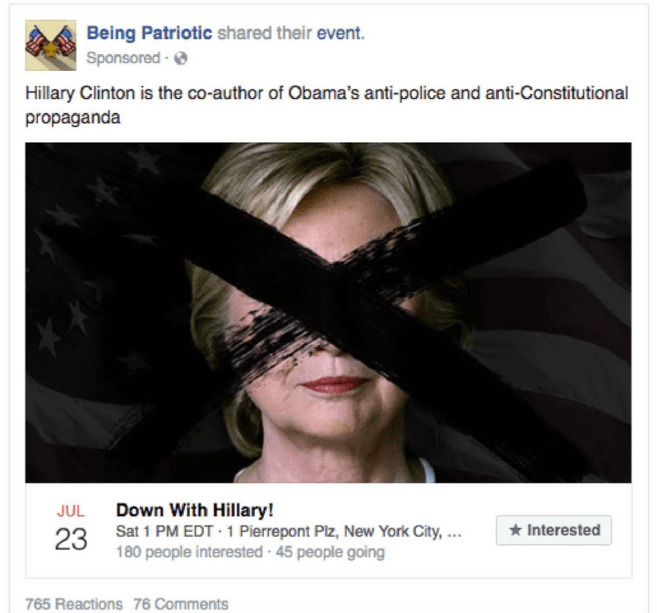Viewport: 657px width, 613px height.
Task: Click the 'Sat 1 PM EDT' time
Action: [x=165, y=531]
